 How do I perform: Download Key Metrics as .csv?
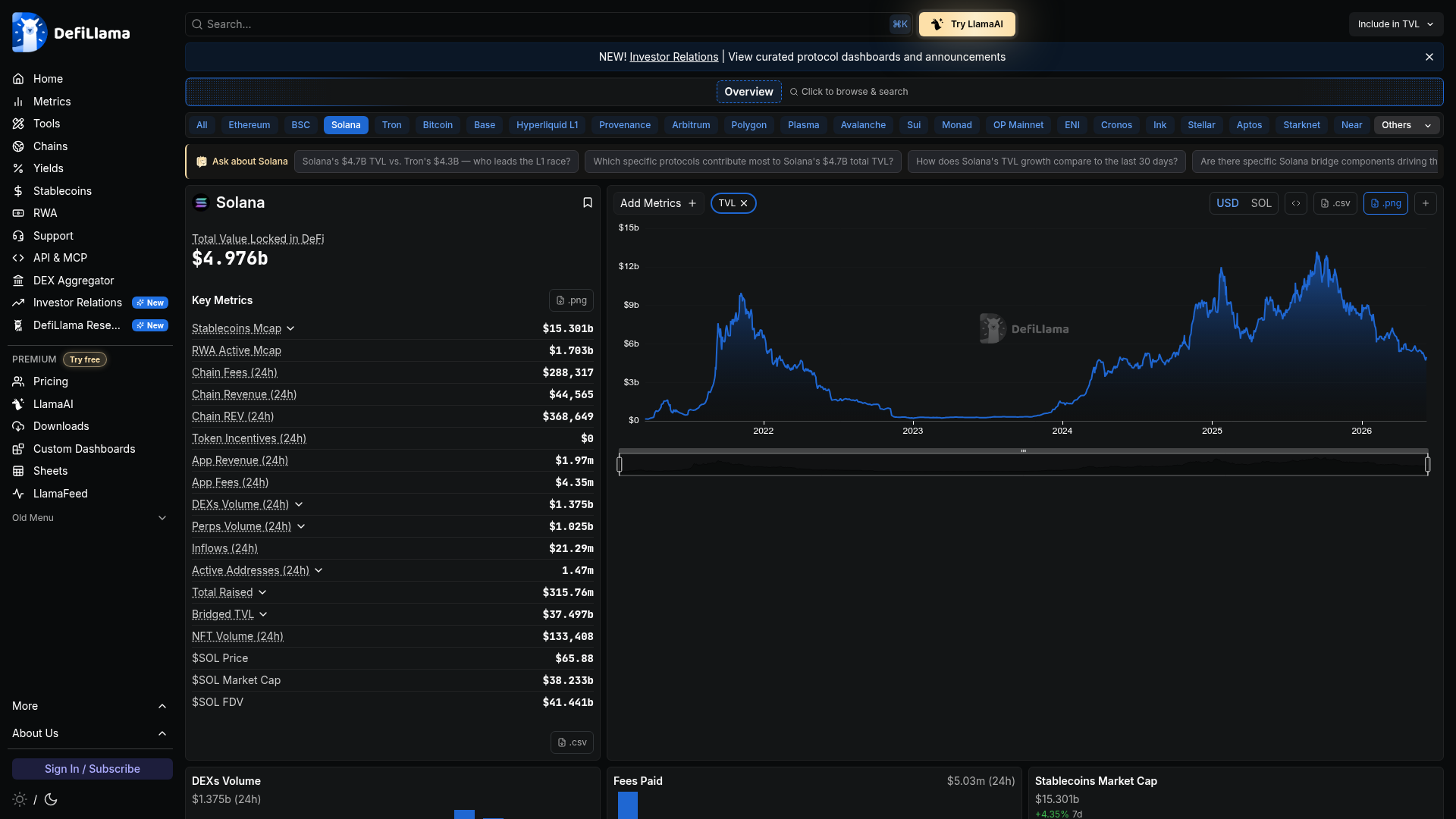[x=572, y=742]
